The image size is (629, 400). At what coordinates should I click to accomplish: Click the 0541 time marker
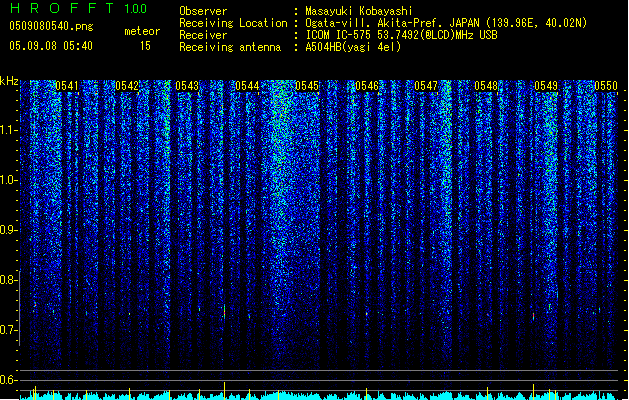pos(67,86)
